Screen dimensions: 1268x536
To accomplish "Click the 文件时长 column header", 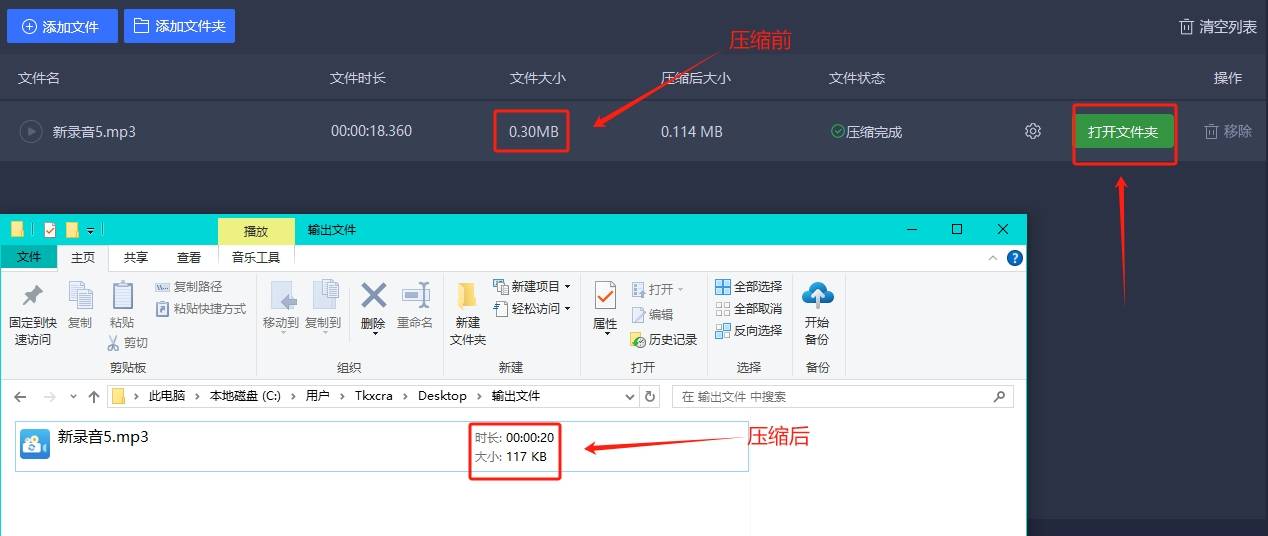I will (x=358, y=78).
